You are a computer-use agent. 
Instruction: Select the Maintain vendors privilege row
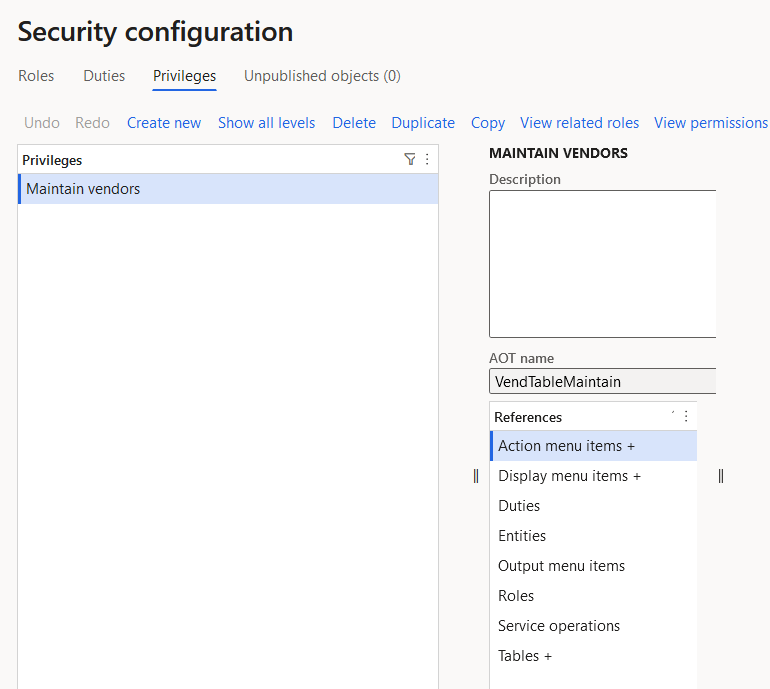pos(228,189)
